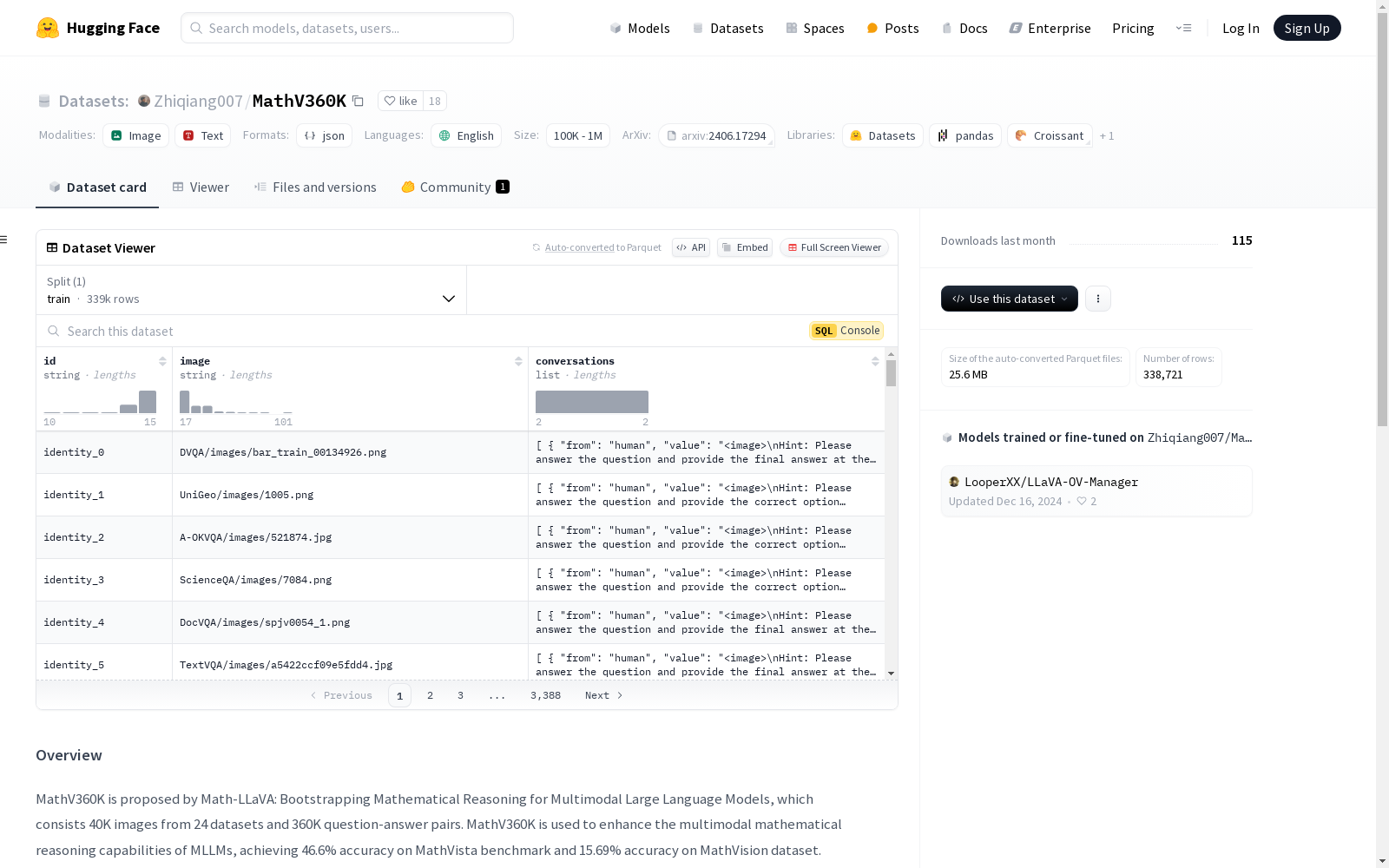This screenshot has width=1389, height=868.
Task: Click the sort icon for the id column
Action: point(162,361)
